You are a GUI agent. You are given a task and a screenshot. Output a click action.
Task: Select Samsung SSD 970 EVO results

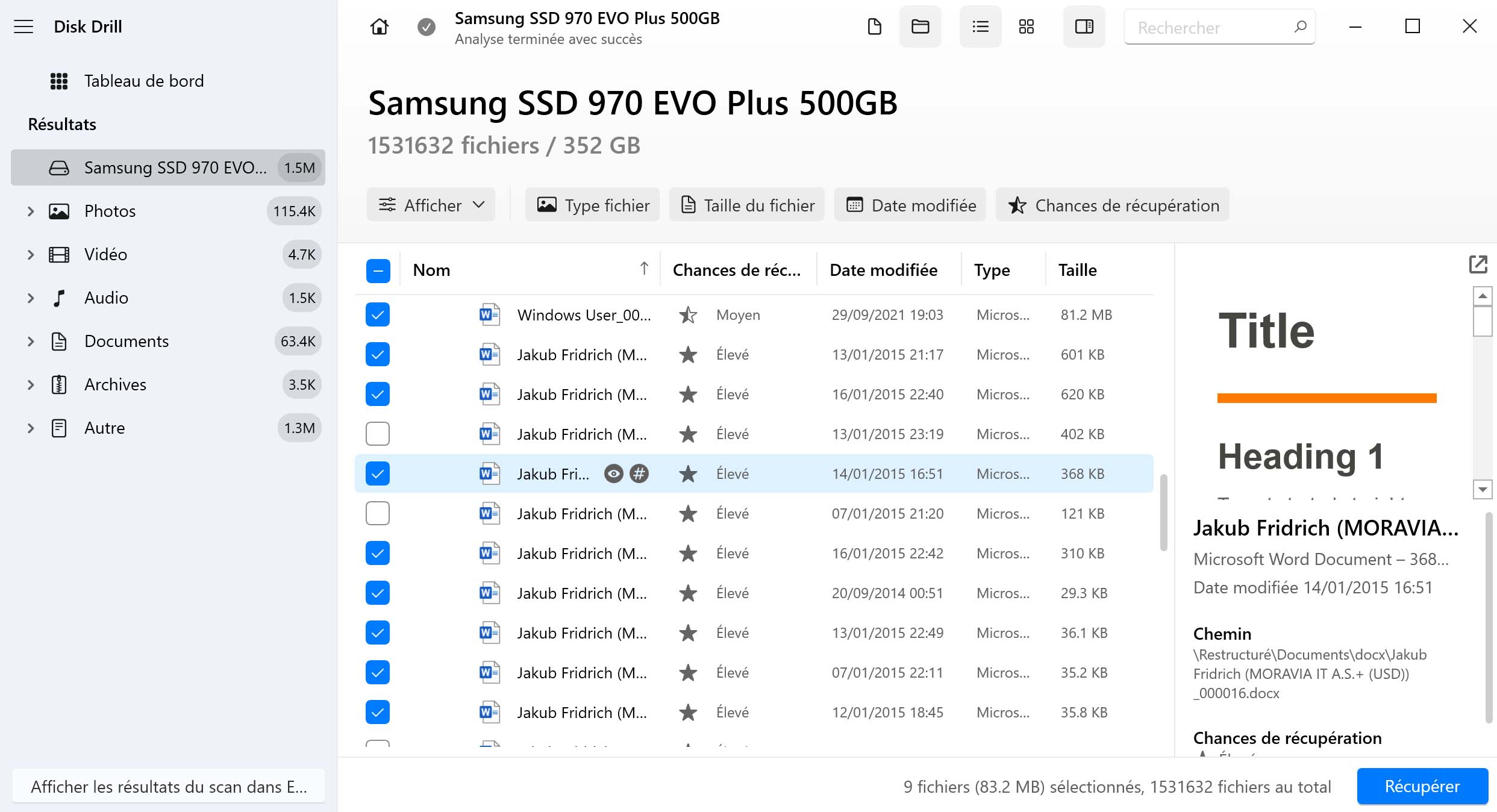(168, 167)
